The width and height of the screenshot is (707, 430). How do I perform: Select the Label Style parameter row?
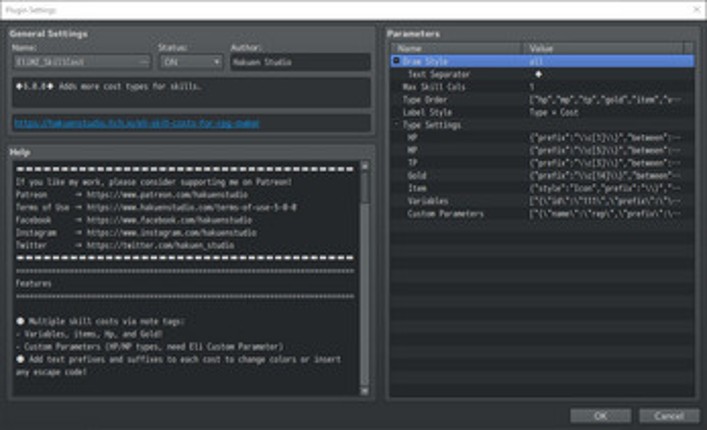coord(430,113)
